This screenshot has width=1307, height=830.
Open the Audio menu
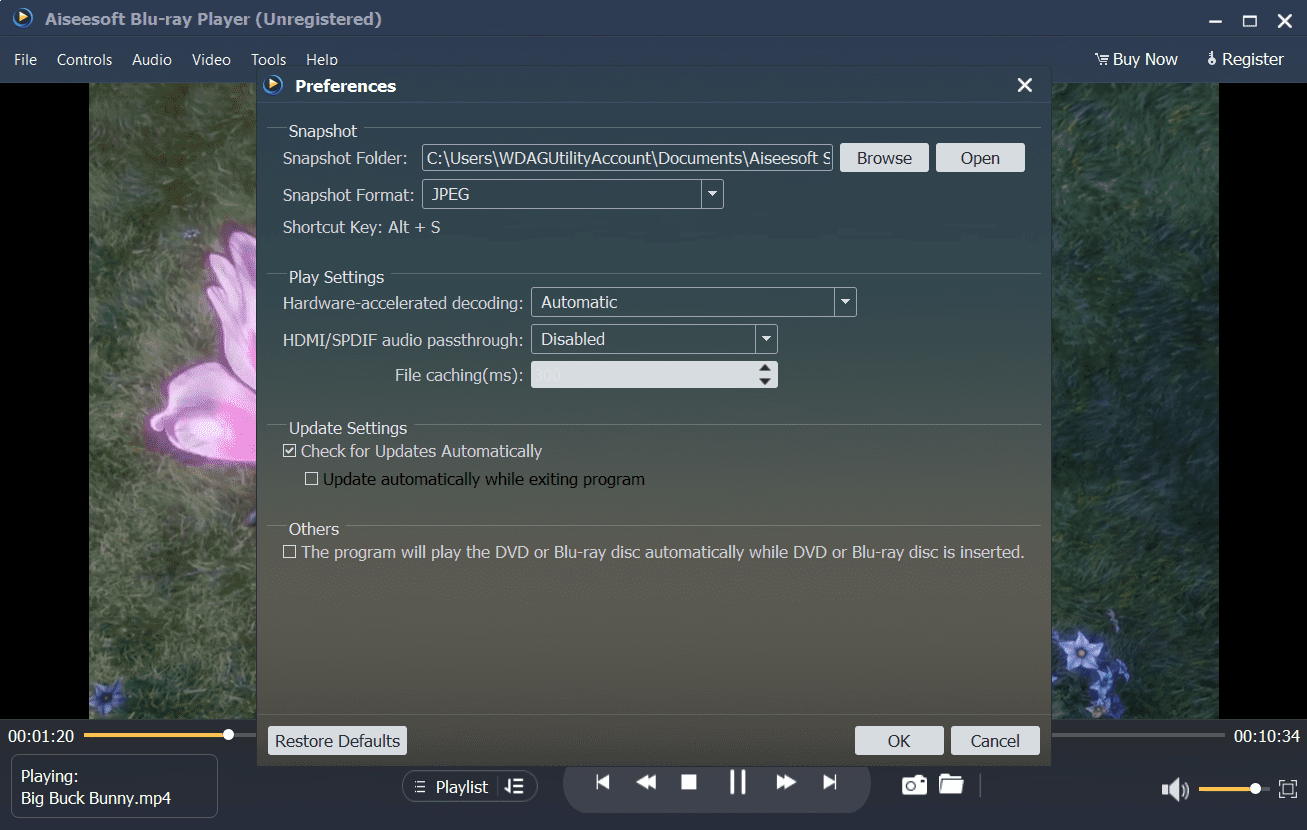(152, 60)
